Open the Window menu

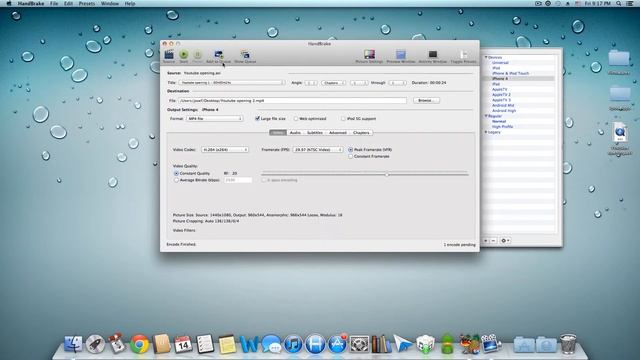click(x=110, y=3)
